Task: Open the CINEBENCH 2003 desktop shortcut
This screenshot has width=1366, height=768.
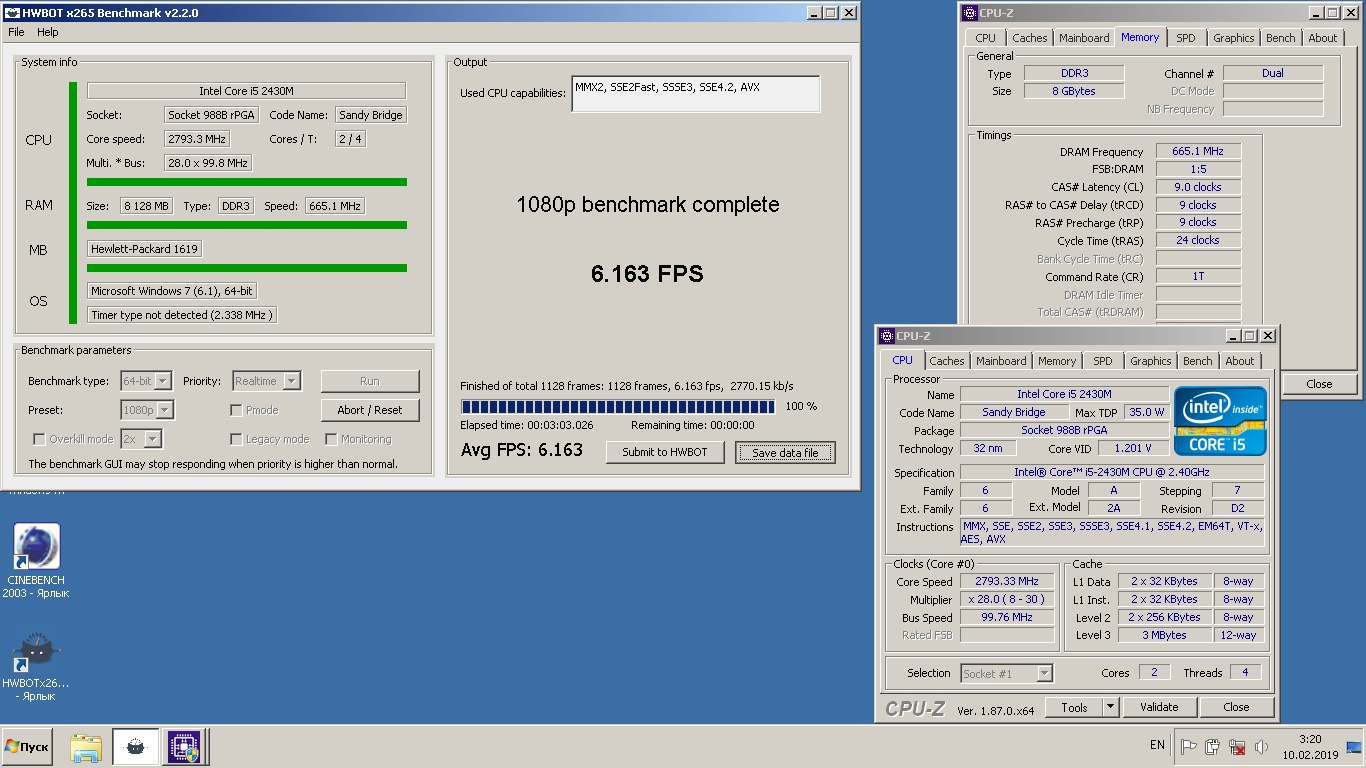Action: pos(36,560)
